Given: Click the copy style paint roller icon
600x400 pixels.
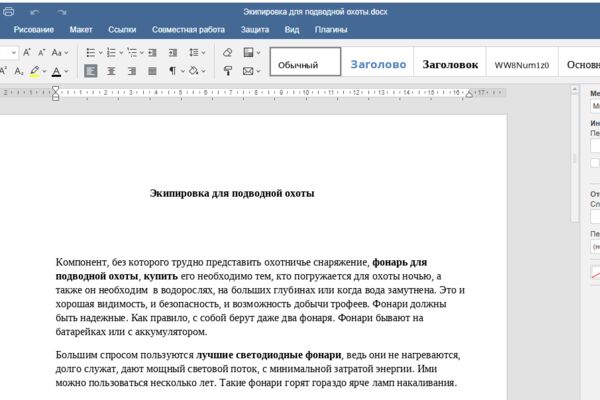Looking at the screenshot, I should click(x=228, y=71).
